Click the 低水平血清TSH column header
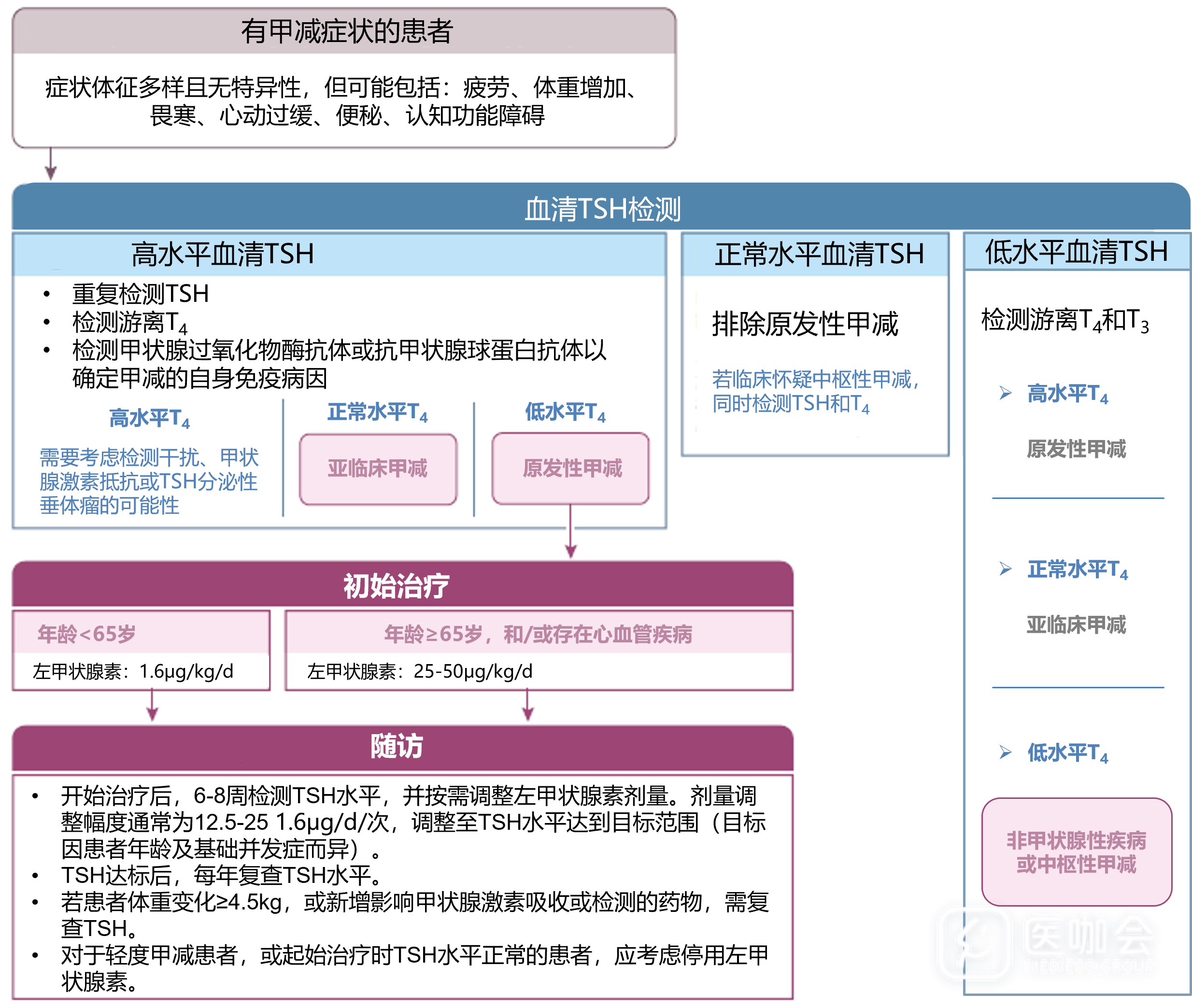The width and height of the screenshot is (1192, 1008). (1077, 252)
